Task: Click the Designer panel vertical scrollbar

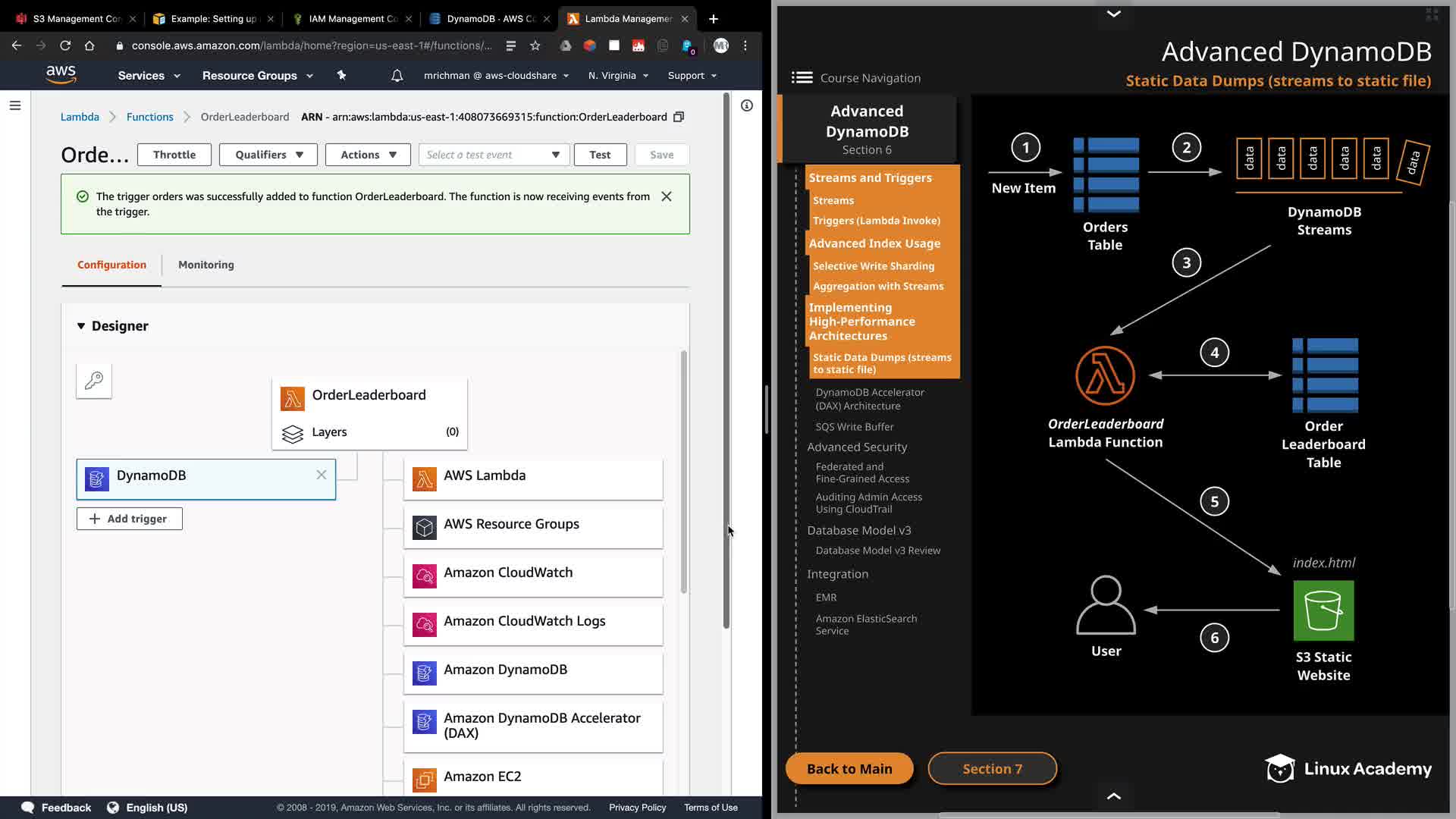Action: pos(683,470)
